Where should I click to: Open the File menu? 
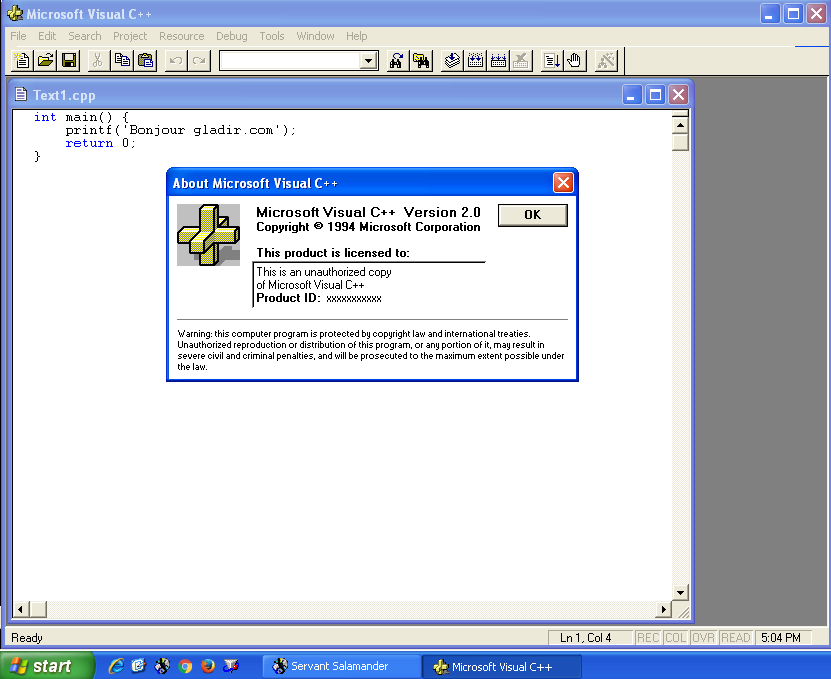tap(18, 36)
